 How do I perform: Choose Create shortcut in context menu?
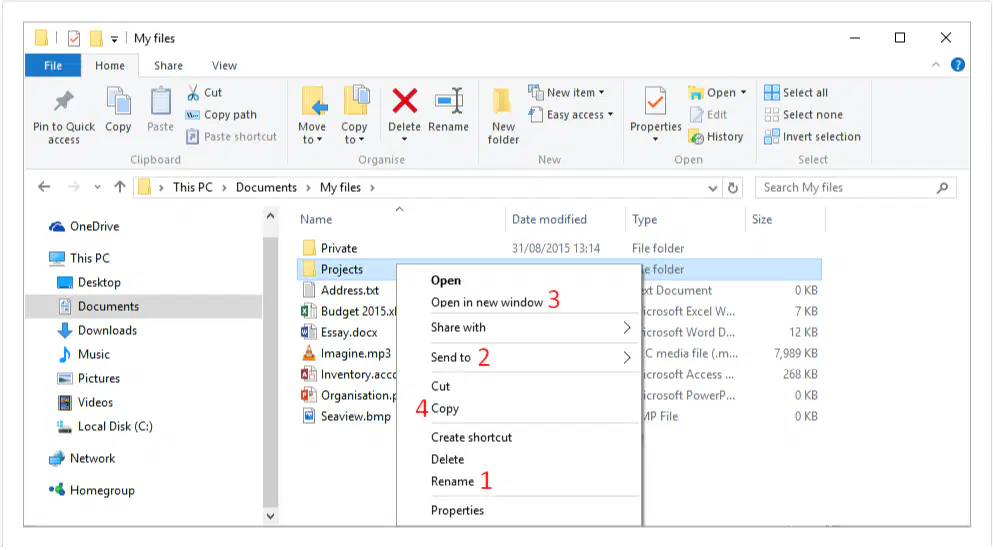pyautogui.click(x=471, y=437)
